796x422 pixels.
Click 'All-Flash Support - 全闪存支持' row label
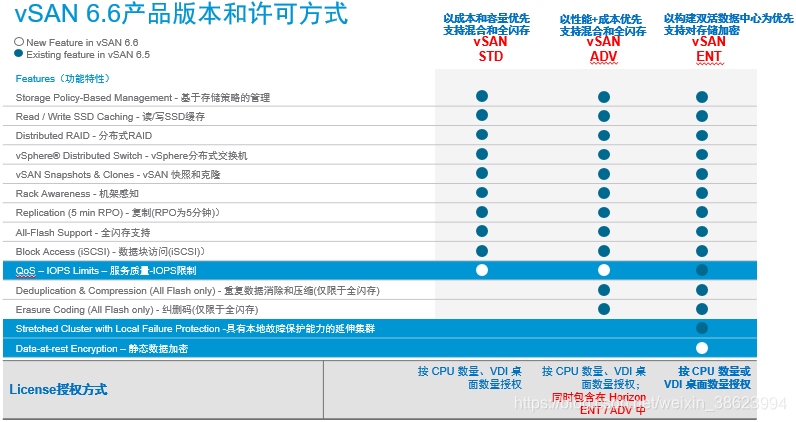[83, 233]
